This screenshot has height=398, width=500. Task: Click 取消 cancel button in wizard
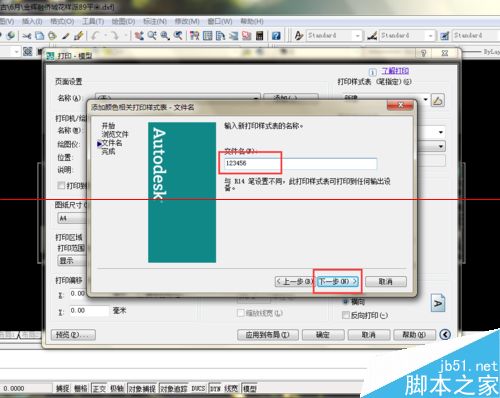tap(386, 282)
